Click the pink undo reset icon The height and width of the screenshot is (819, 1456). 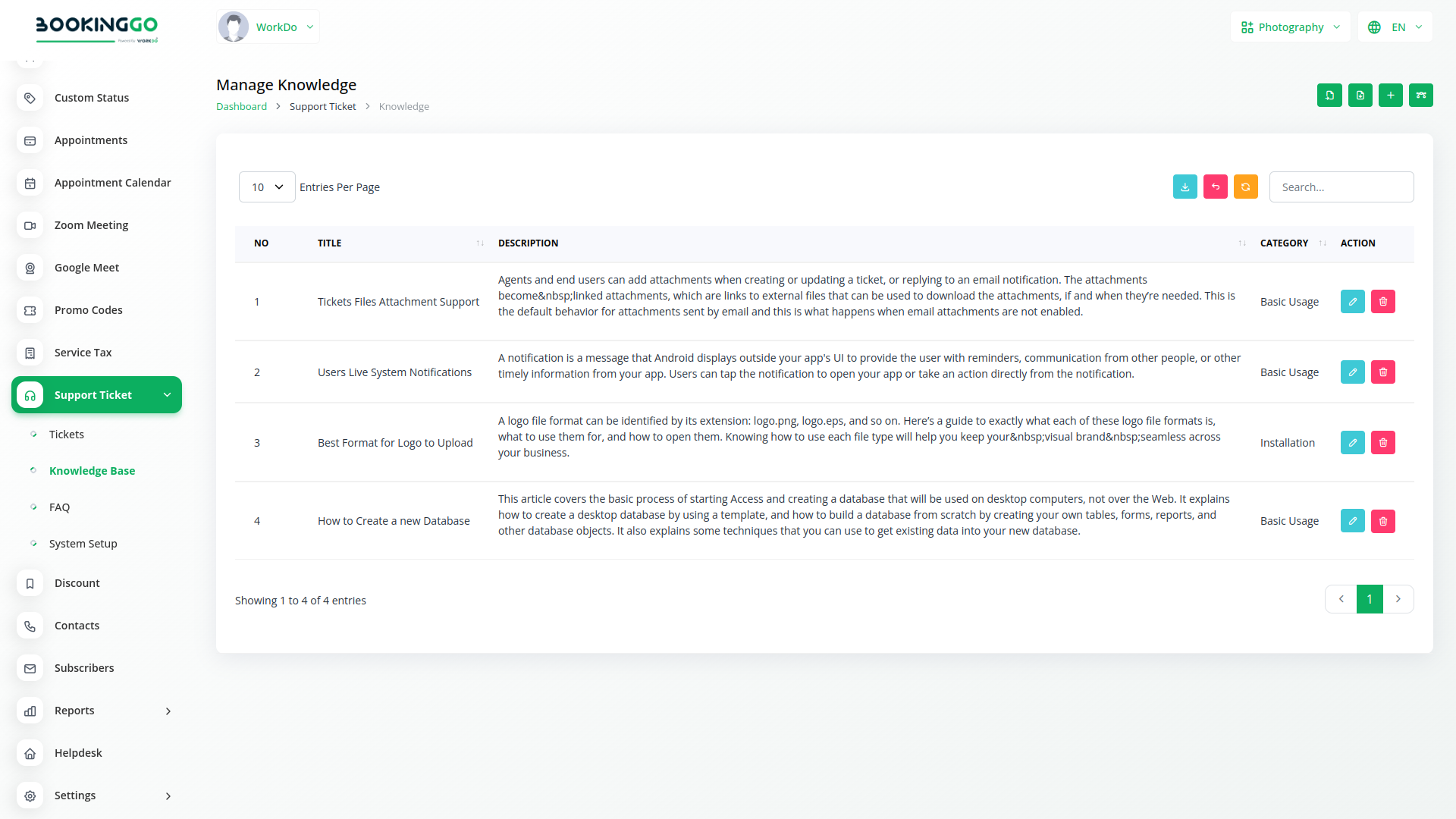(x=1215, y=187)
